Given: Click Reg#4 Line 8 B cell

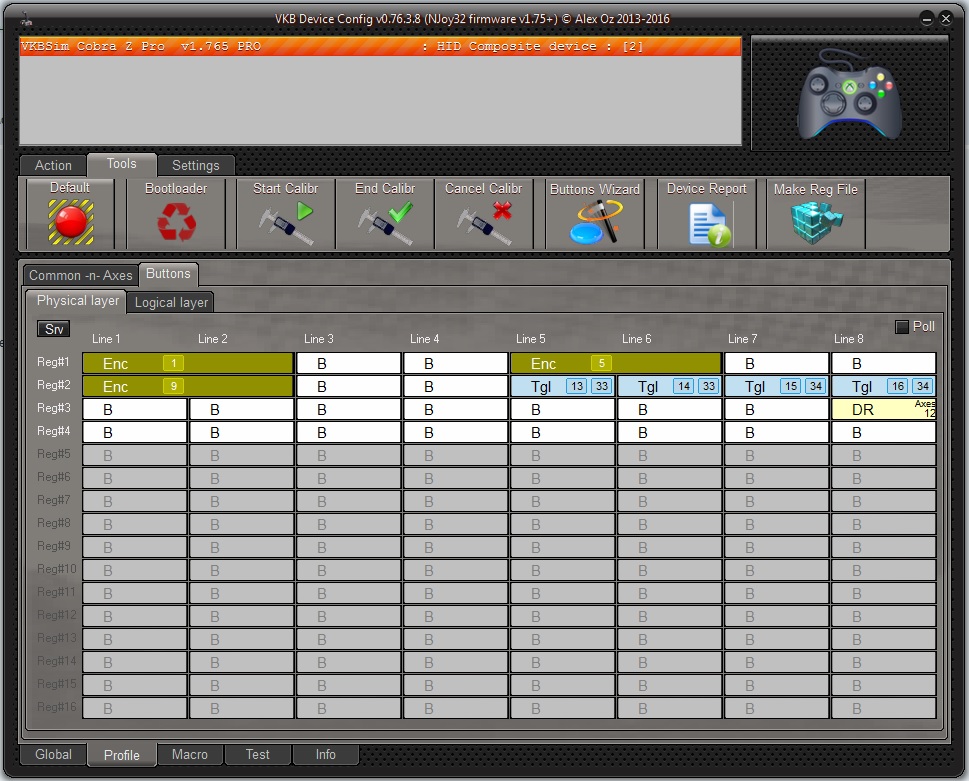Looking at the screenshot, I should 884,433.
